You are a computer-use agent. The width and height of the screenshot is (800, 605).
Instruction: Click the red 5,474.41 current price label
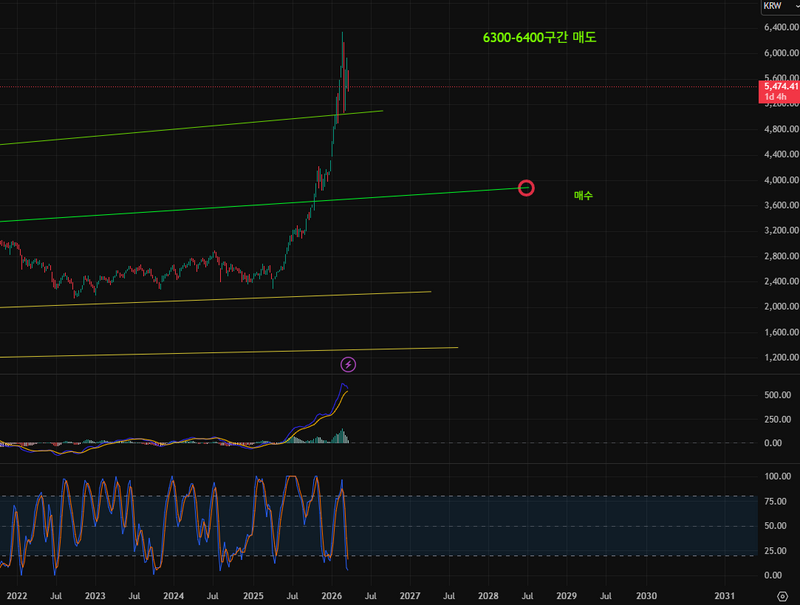780,87
